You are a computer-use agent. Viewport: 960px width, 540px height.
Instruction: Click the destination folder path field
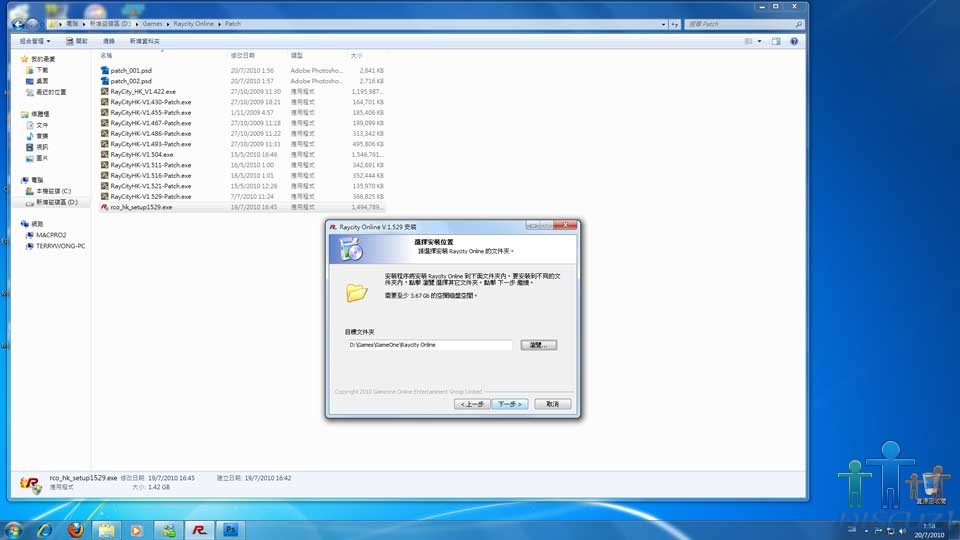[429, 345]
